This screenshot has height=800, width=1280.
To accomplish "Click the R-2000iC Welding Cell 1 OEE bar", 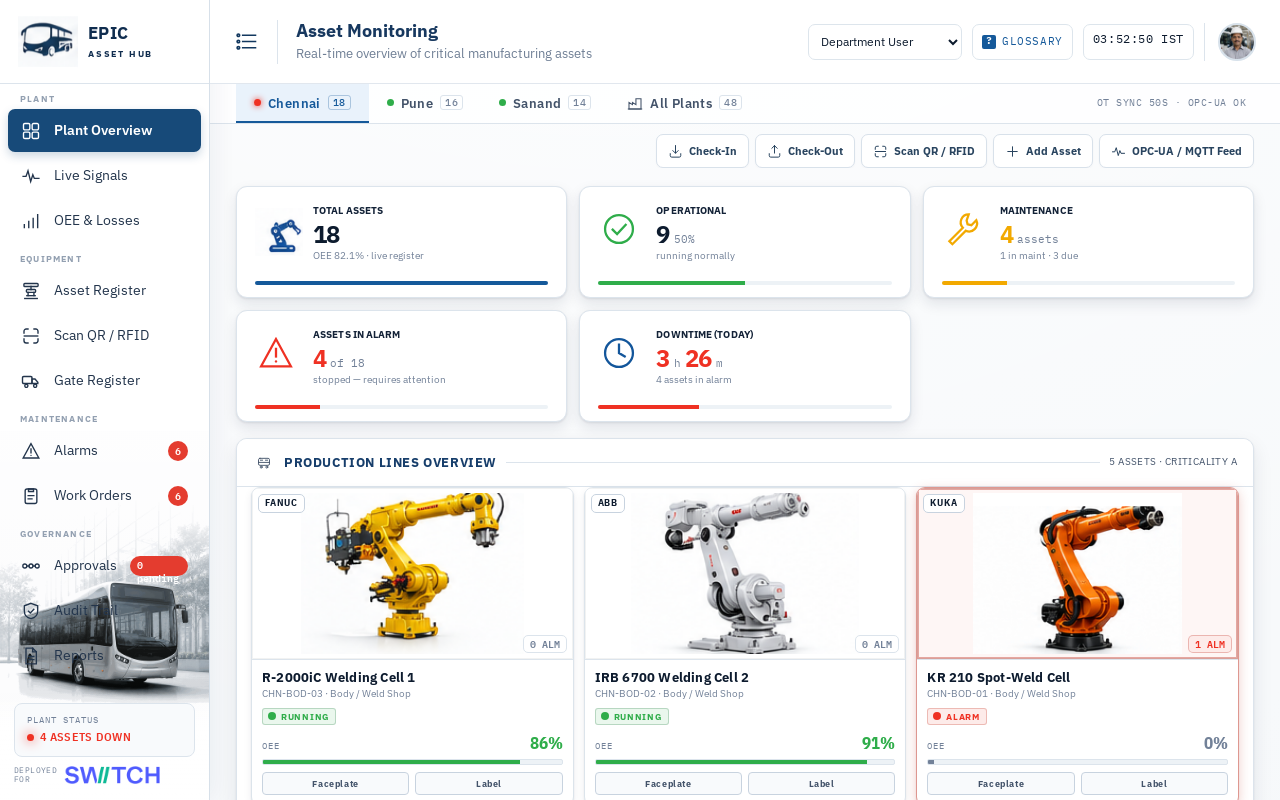I will pos(412,762).
